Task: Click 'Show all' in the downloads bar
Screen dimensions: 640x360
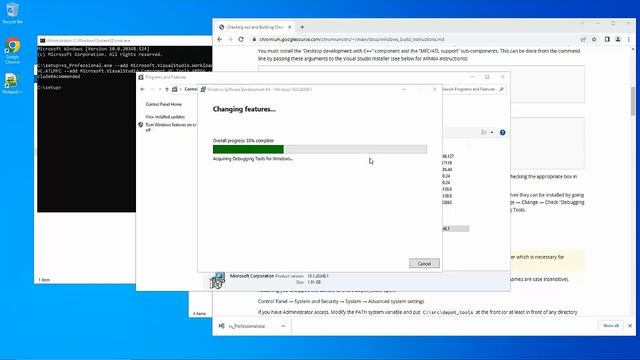Action: point(611,325)
